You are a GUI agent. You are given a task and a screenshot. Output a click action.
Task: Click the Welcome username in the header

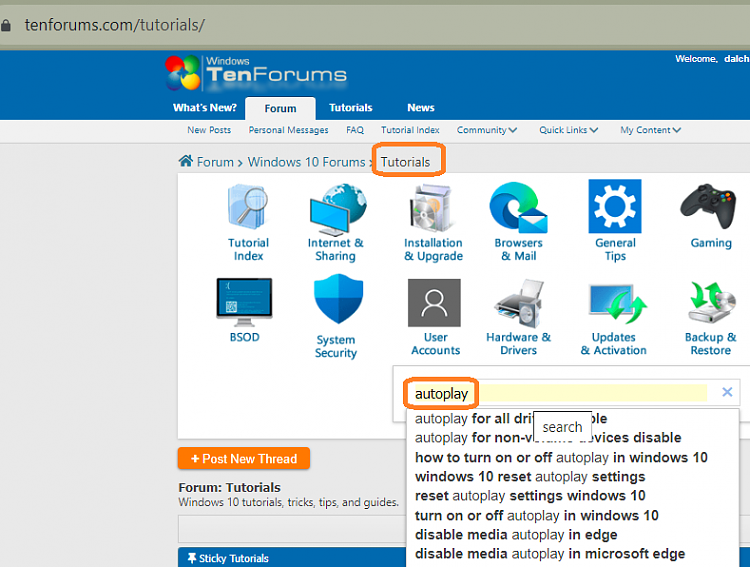click(x=736, y=59)
